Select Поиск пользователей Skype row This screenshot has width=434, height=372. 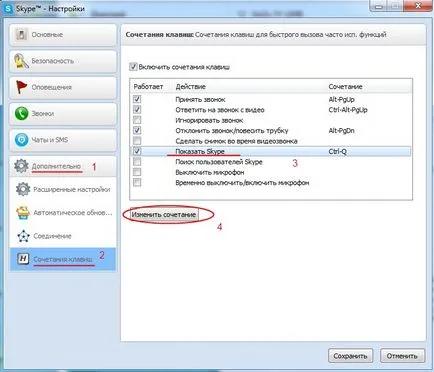point(271,162)
